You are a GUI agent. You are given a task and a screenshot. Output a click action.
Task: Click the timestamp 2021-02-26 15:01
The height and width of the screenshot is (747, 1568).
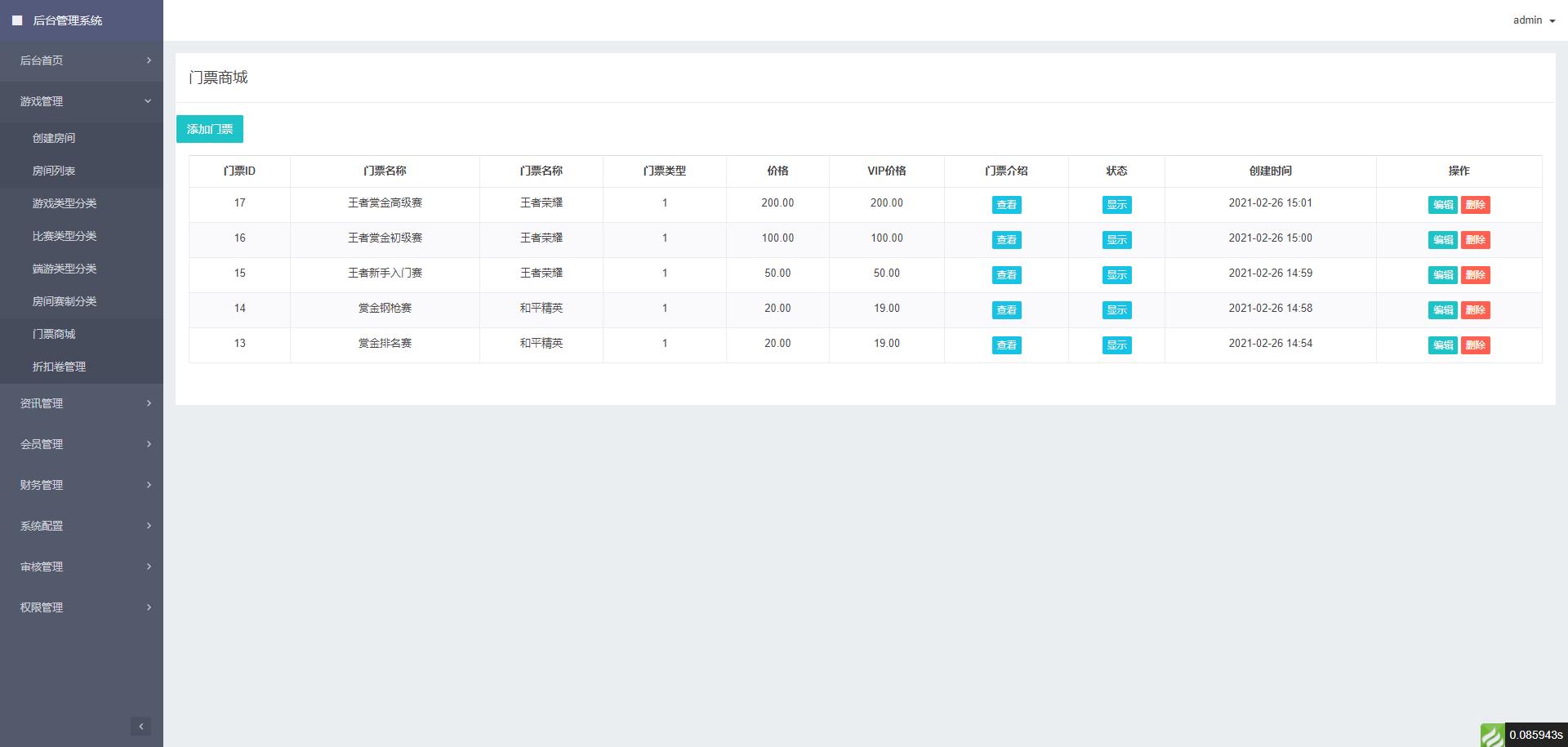(1271, 202)
